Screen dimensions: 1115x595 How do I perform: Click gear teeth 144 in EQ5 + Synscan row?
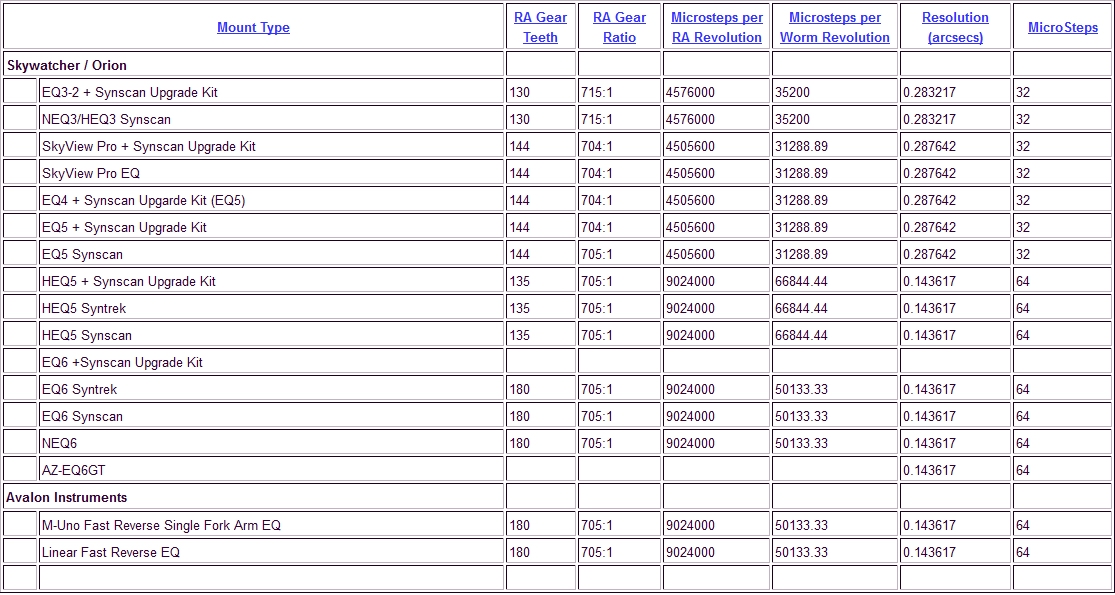click(x=520, y=227)
